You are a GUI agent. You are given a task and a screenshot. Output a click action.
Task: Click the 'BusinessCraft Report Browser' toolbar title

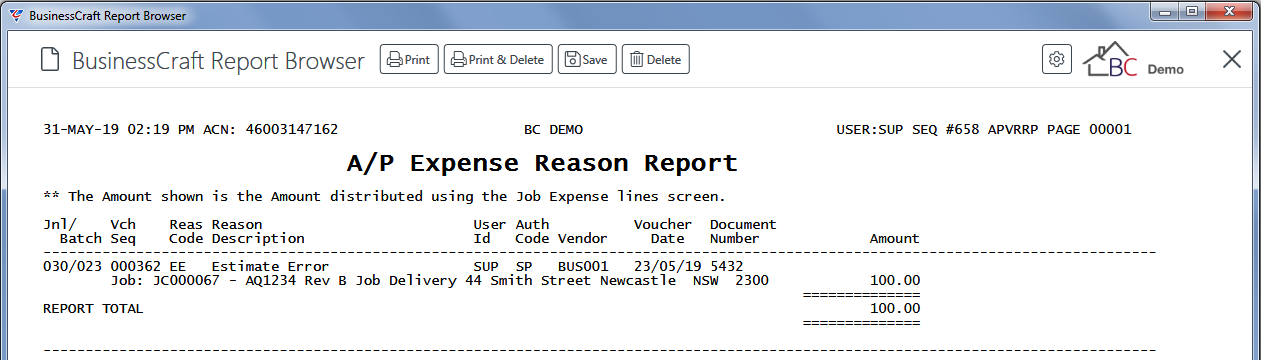coord(218,61)
